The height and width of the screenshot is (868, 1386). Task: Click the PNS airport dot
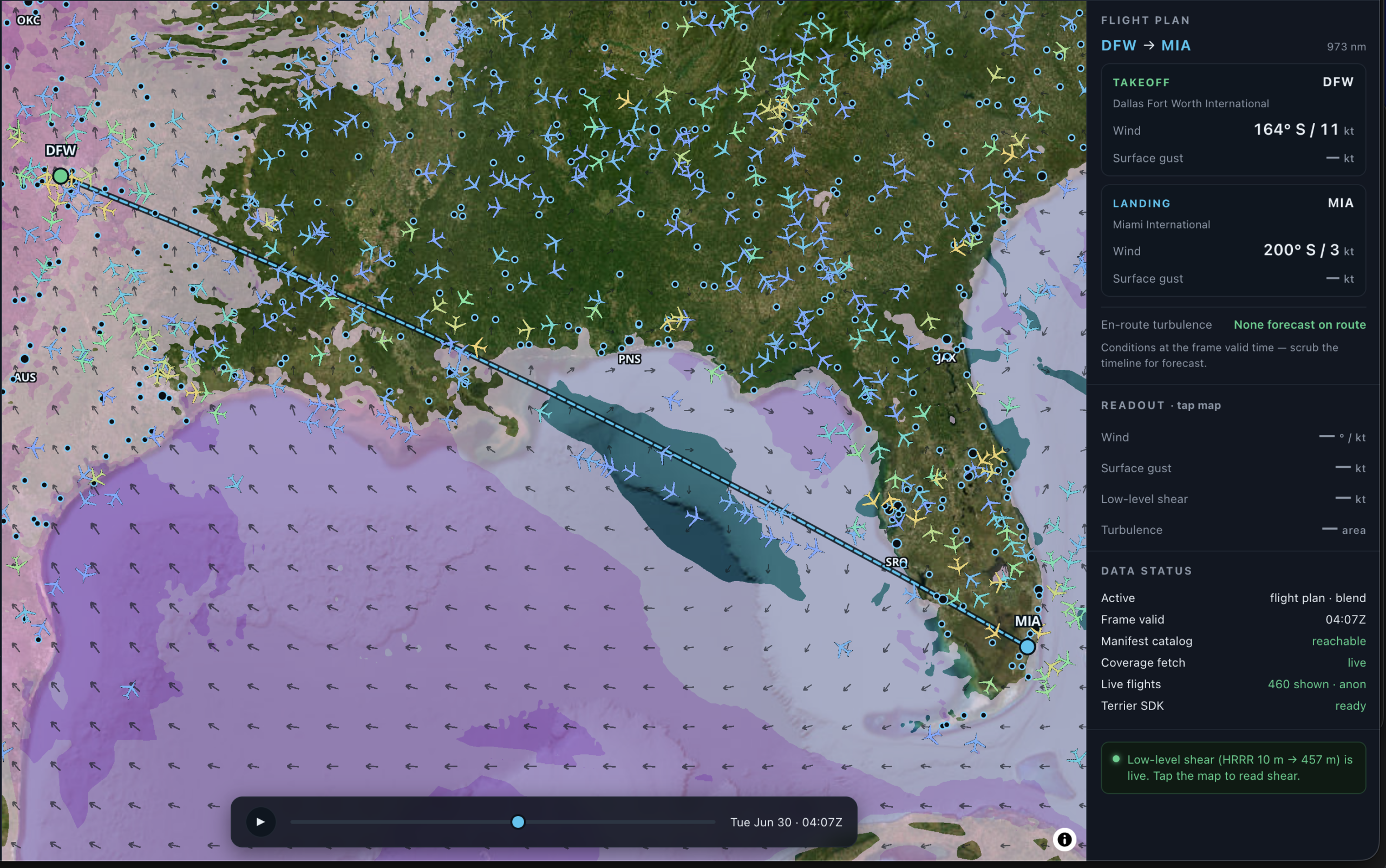coord(629,341)
